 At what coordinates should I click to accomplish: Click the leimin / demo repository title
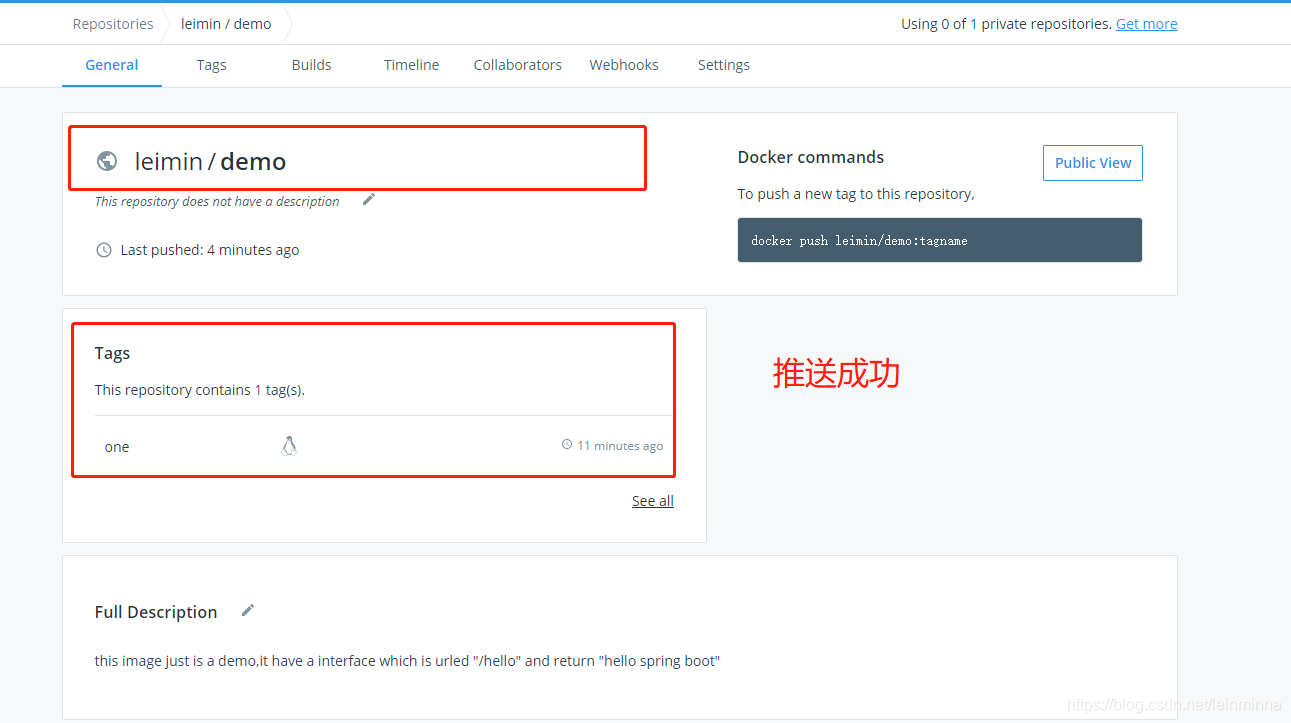tap(210, 161)
